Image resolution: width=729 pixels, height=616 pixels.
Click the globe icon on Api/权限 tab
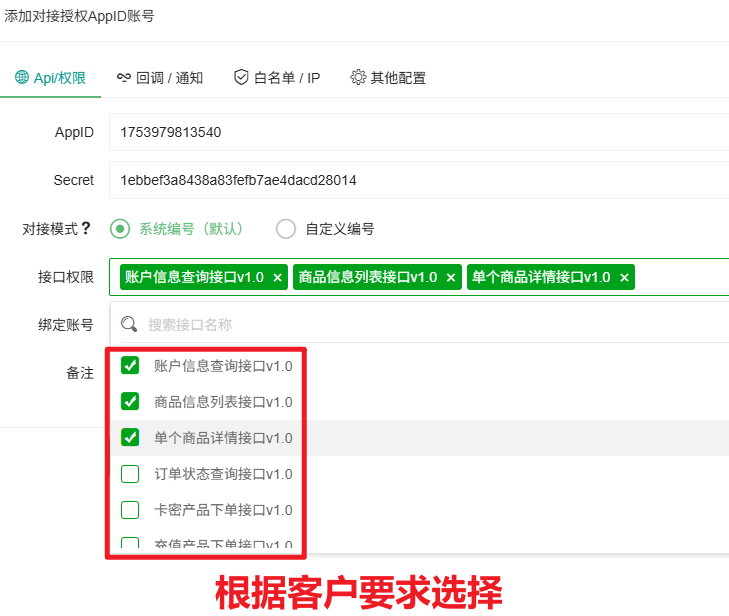(22, 78)
